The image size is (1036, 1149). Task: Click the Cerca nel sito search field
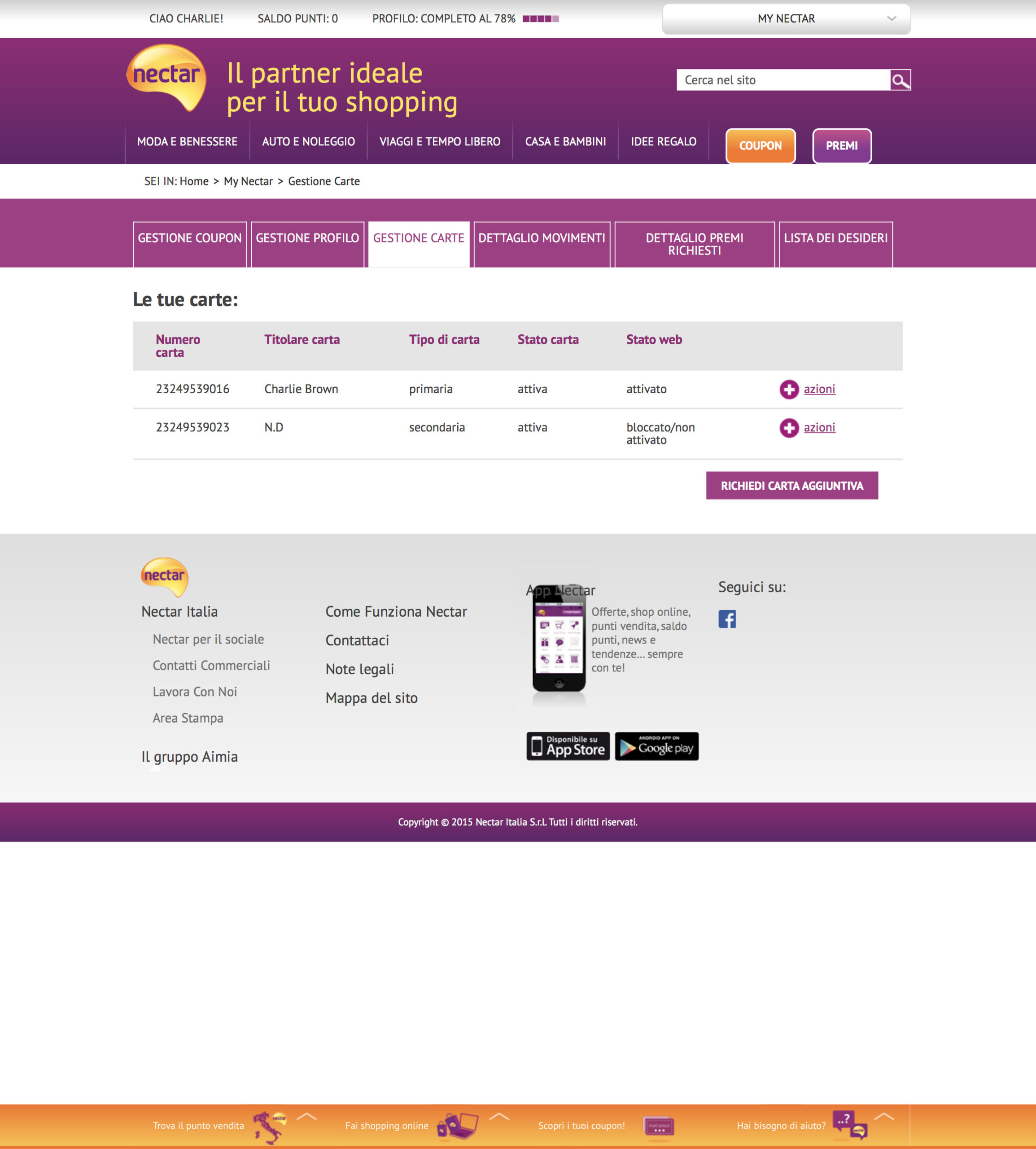782,80
